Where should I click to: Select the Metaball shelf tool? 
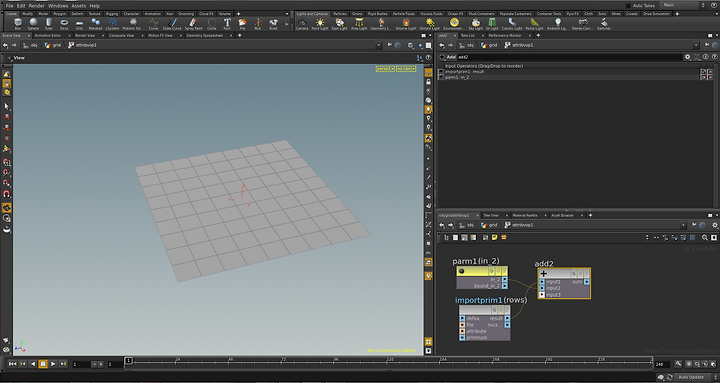coord(95,23)
